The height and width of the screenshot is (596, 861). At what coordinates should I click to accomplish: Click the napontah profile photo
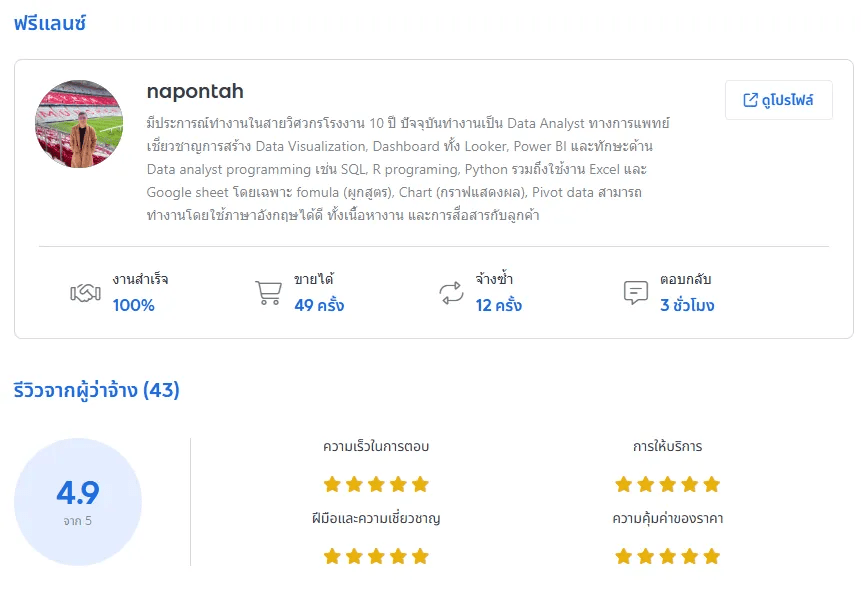(x=79, y=124)
